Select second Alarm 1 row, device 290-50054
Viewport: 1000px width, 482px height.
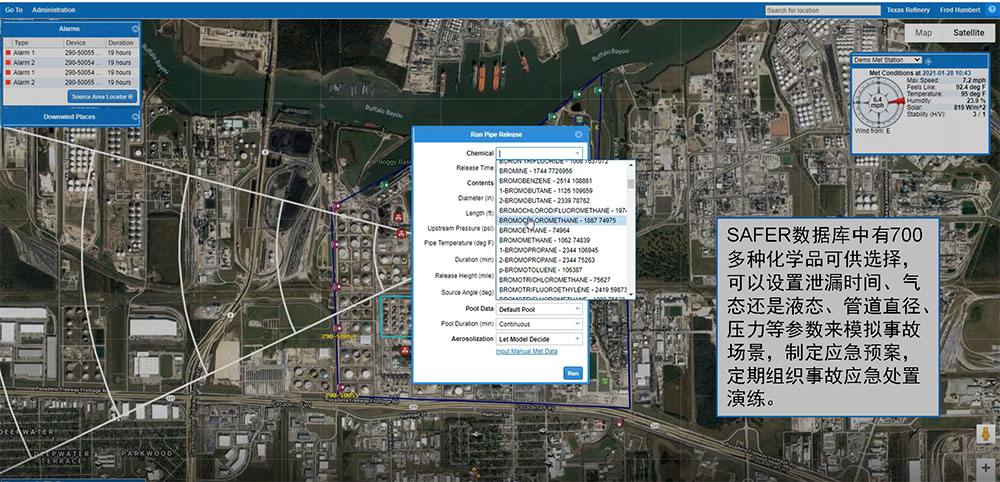(x=71, y=73)
